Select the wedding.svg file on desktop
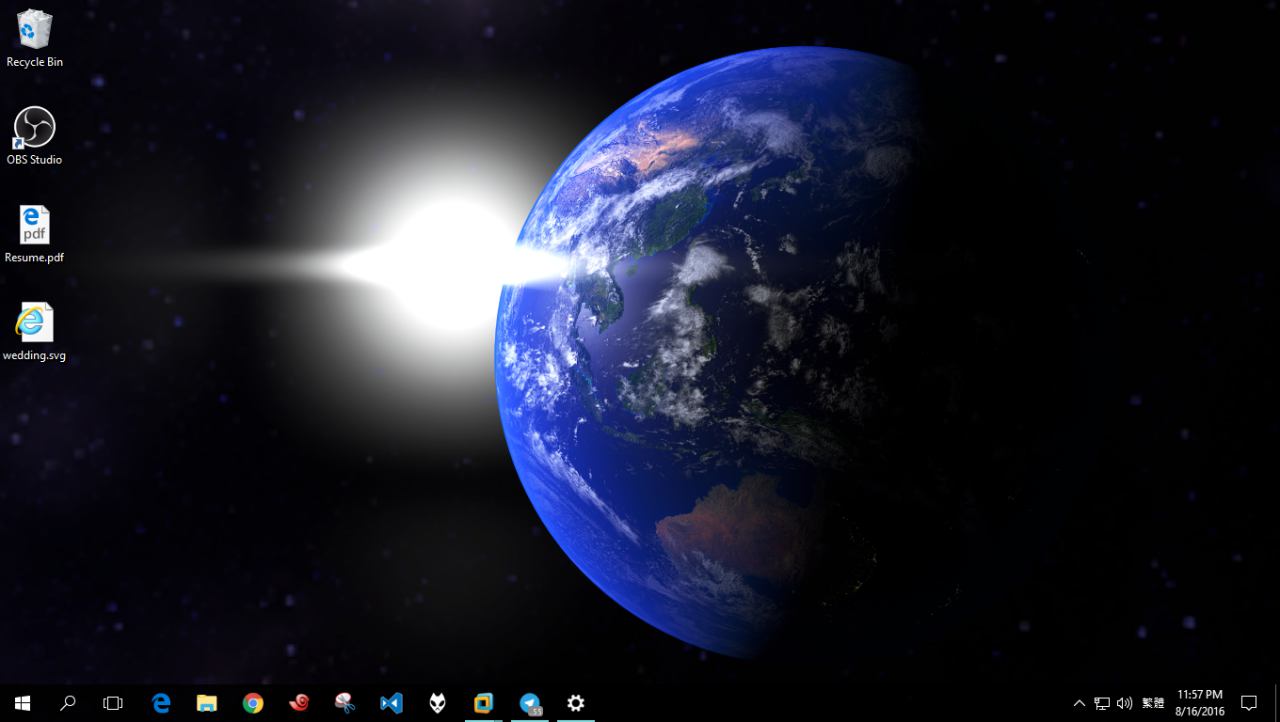1280x722 pixels. [x=34, y=331]
